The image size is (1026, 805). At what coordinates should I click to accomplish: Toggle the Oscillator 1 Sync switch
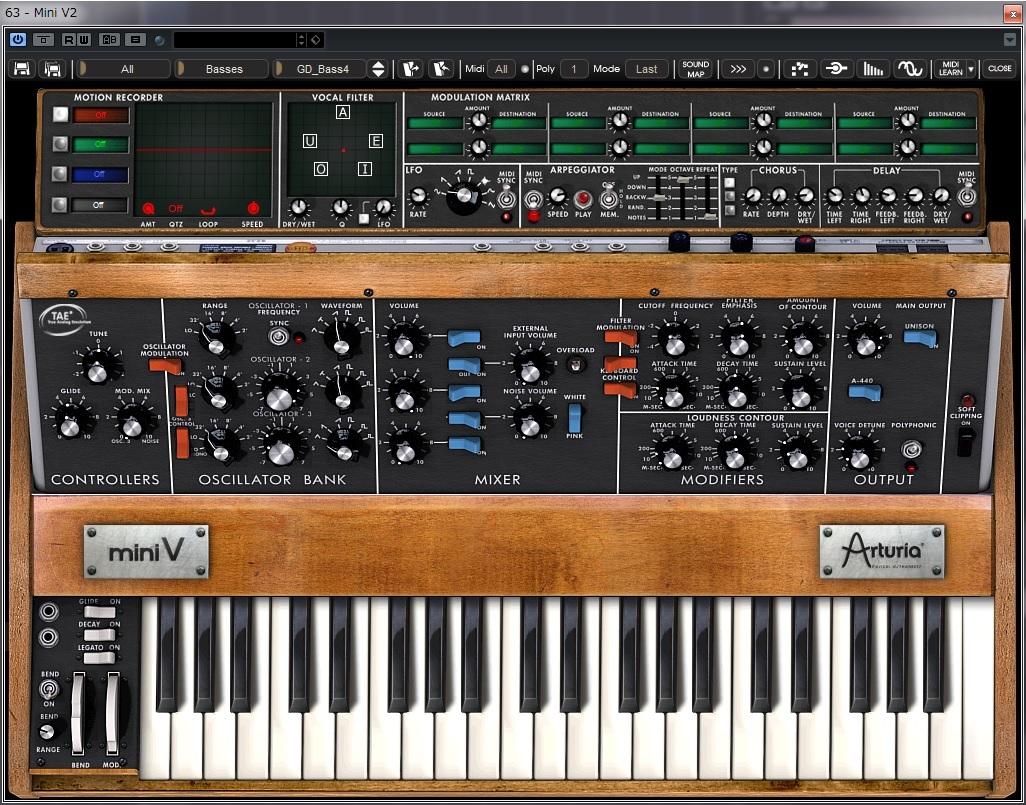[279, 337]
